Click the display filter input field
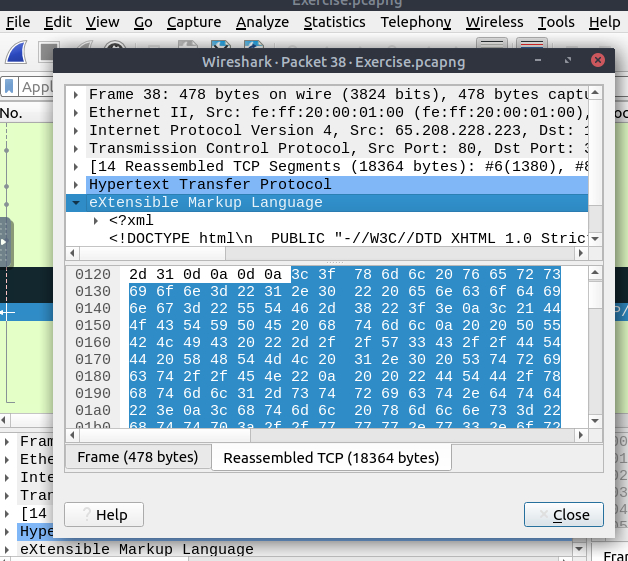 pos(36,86)
